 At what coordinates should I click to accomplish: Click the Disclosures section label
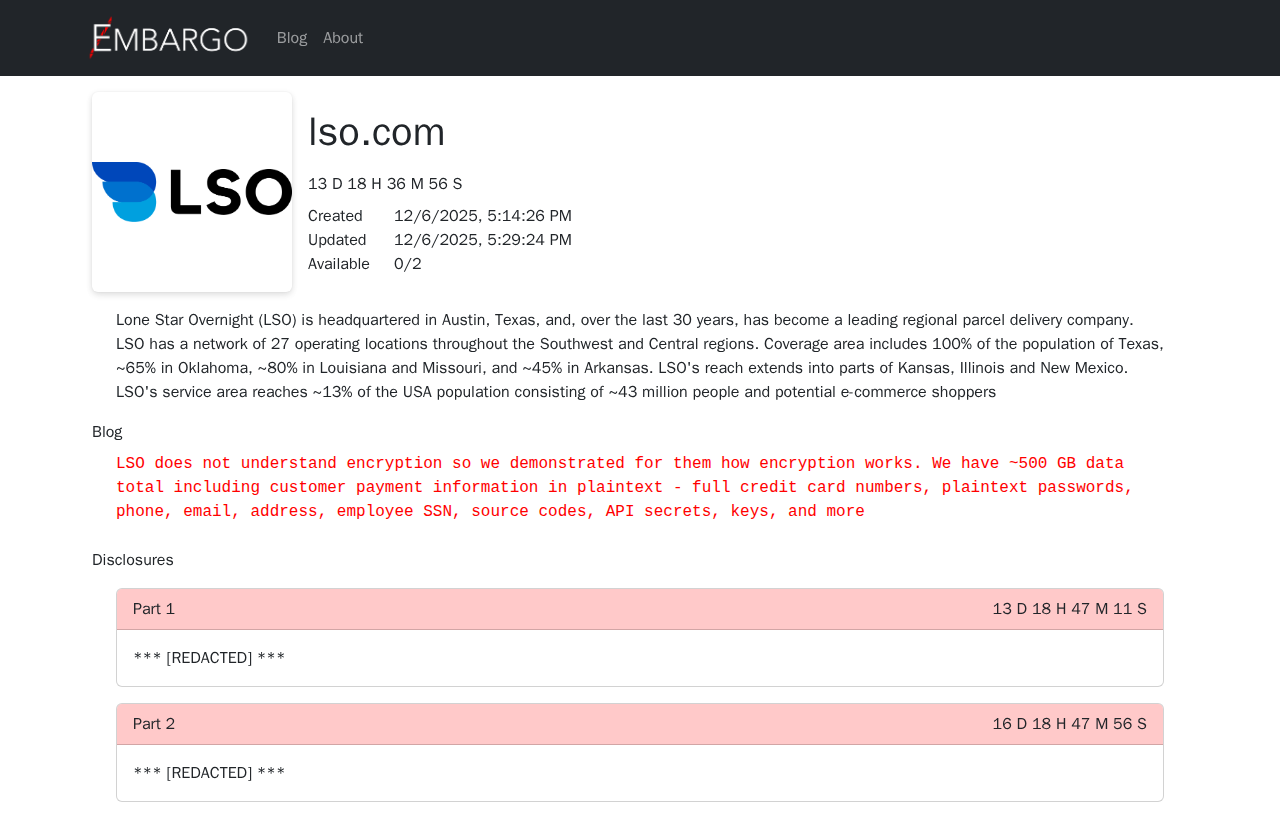pyautogui.click(x=133, y=560)
